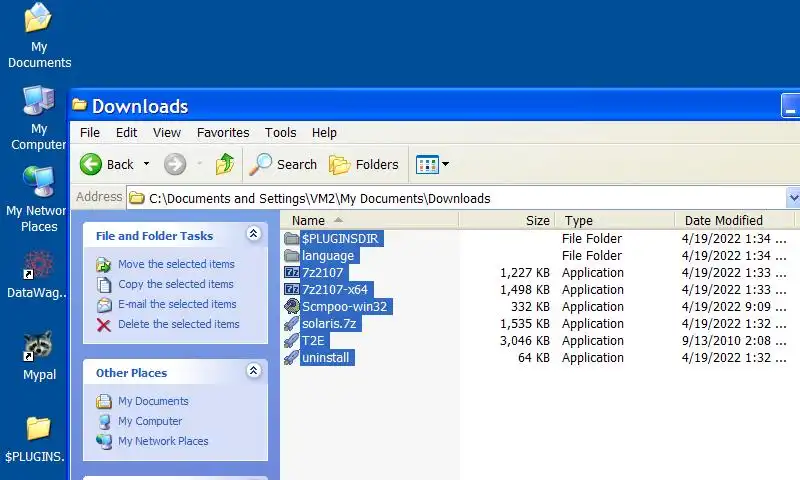The image size is (800, 480).
Task: Click E-mail the selected items link
Action: (178, 304)
